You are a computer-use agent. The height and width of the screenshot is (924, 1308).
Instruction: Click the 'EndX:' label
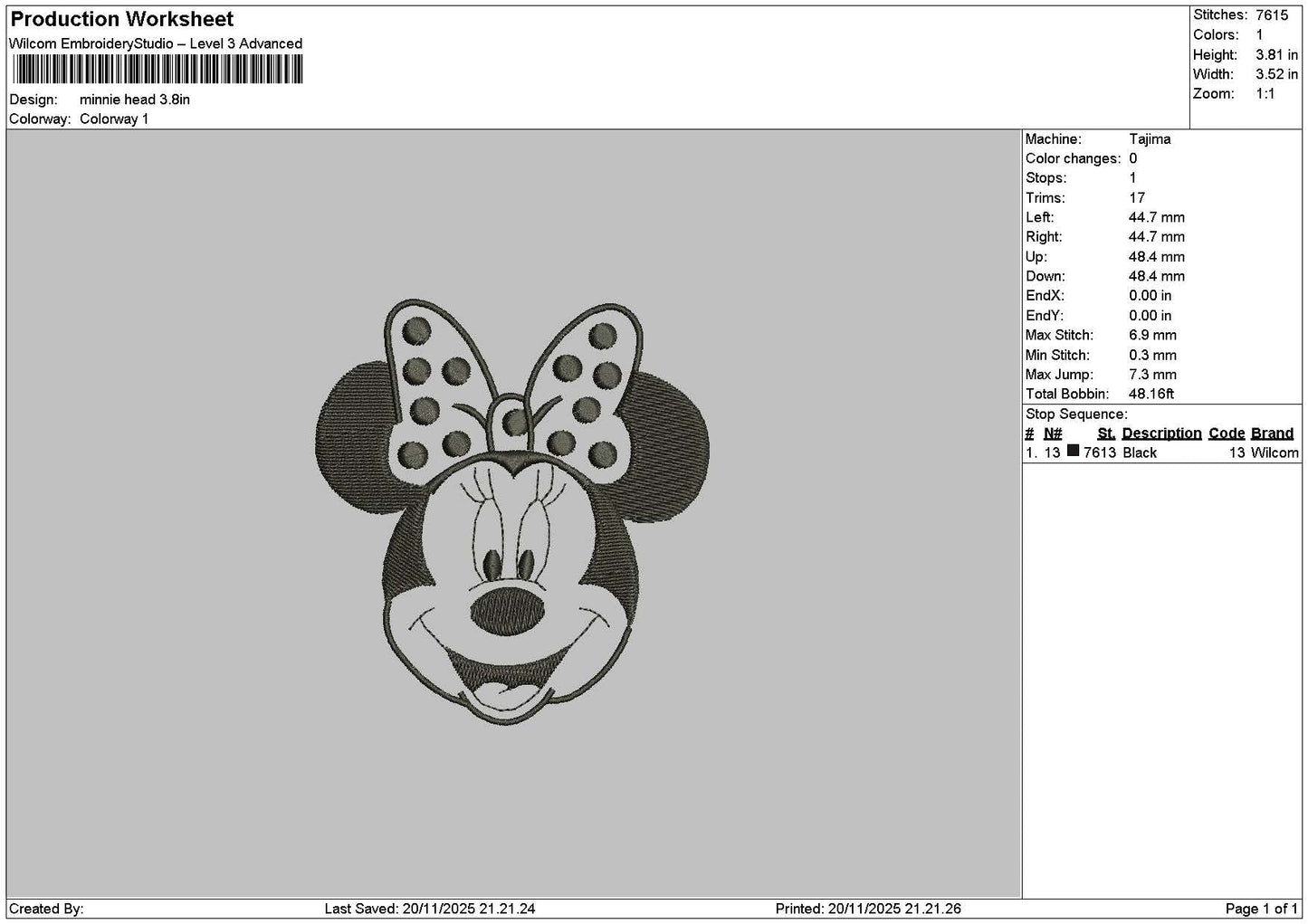click(x=1045, y=296)
